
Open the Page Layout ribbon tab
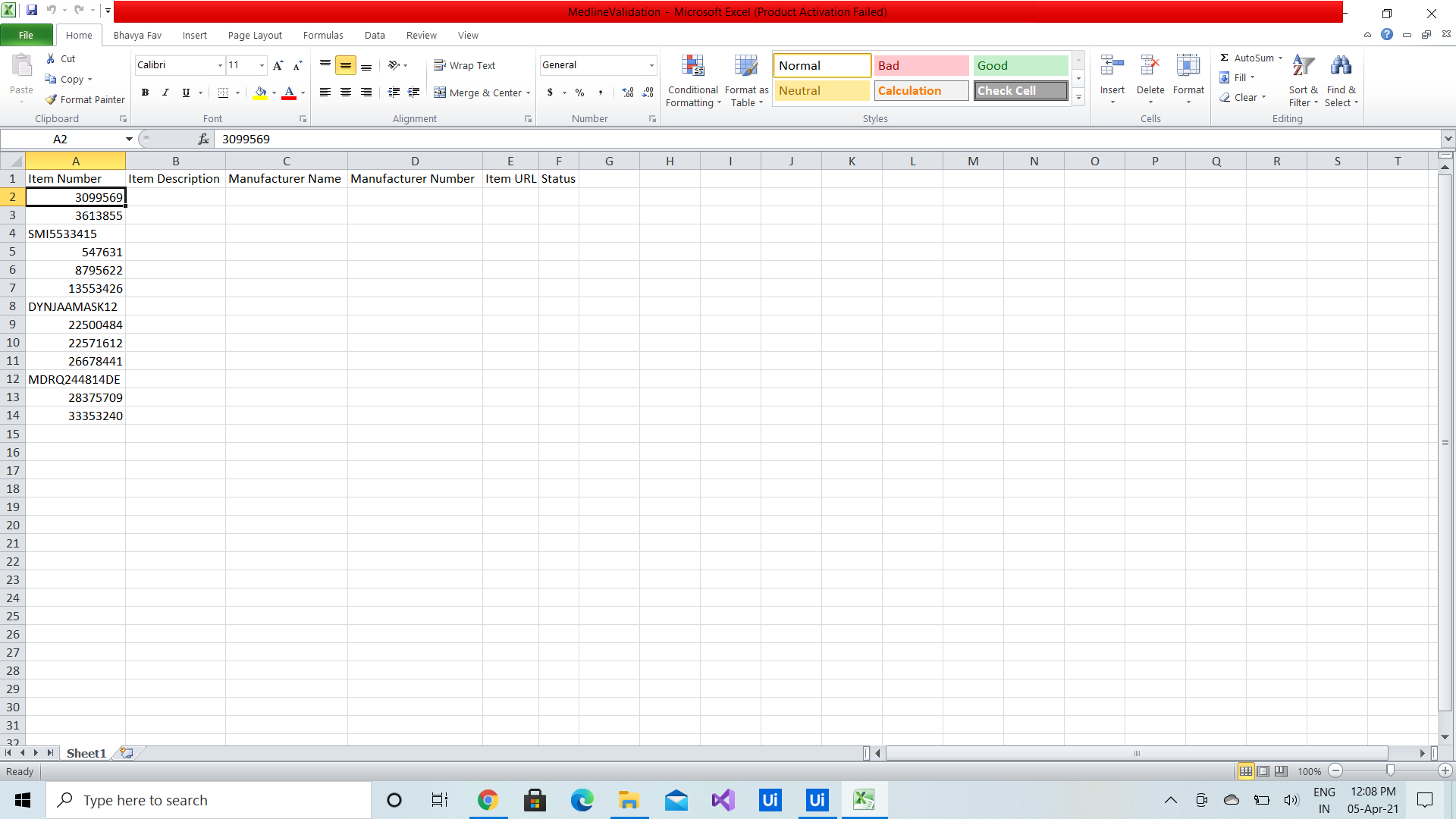(x=255, y=35)
